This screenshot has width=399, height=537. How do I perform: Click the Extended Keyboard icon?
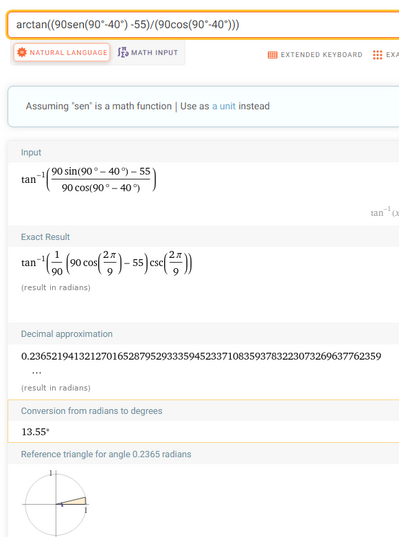coord(273,55)
